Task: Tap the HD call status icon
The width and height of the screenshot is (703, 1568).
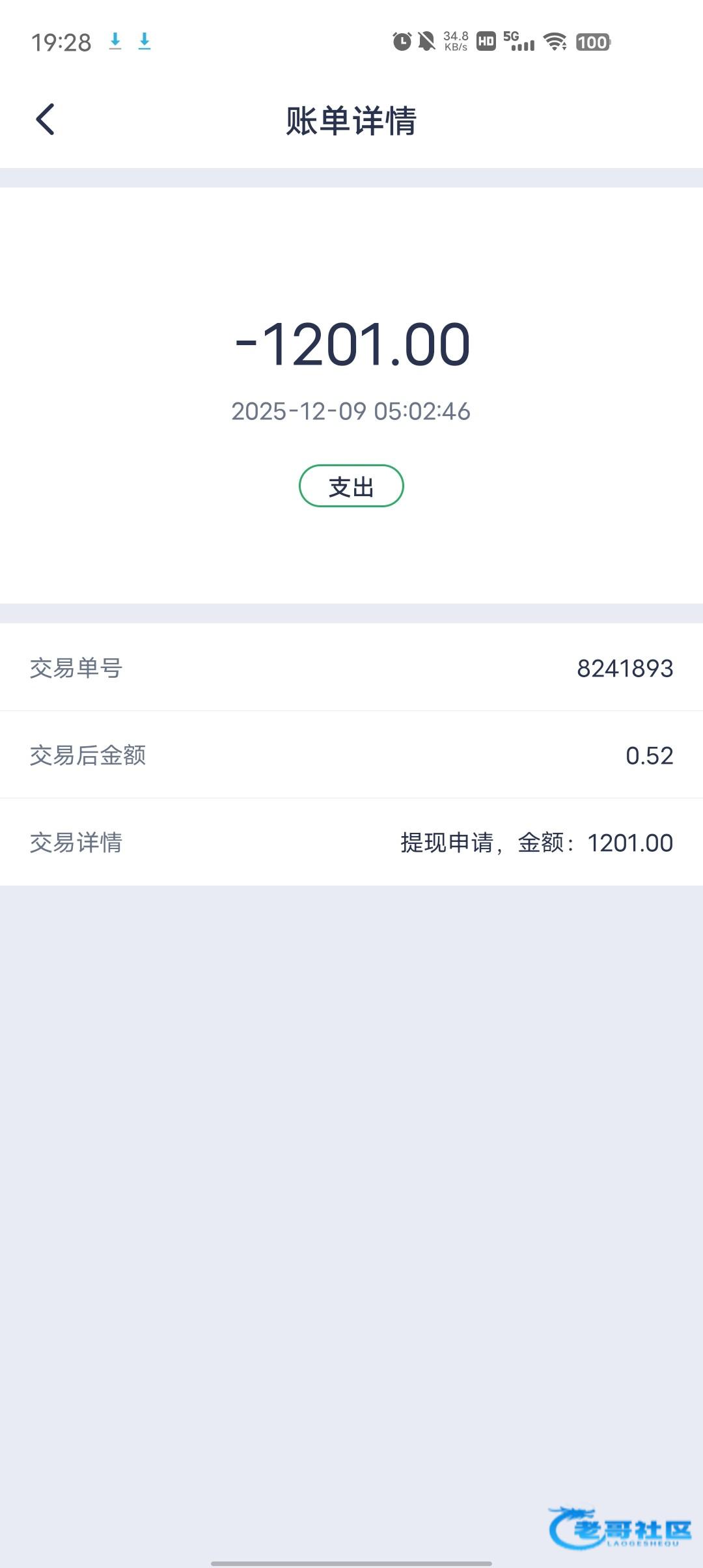Action: pyautogui.click(x=486, y=42)
